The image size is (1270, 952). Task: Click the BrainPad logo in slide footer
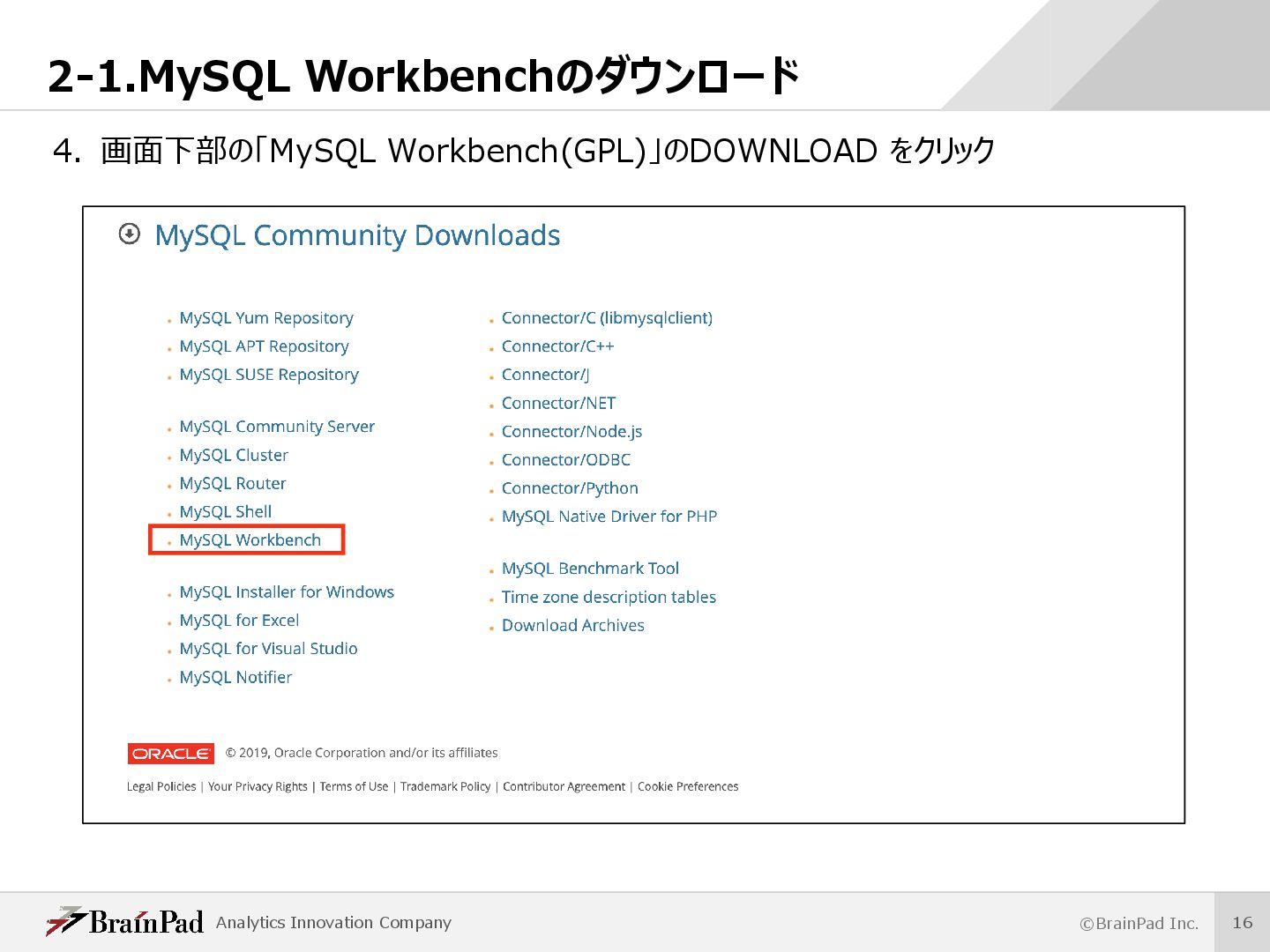[124, 922]
